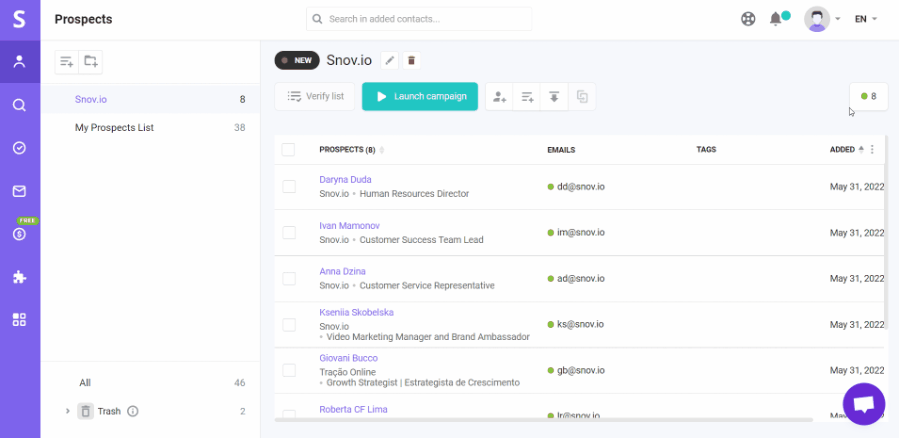Open the Trash entry
The height and width of the screenshot is (438, 899).
(109, 411)
